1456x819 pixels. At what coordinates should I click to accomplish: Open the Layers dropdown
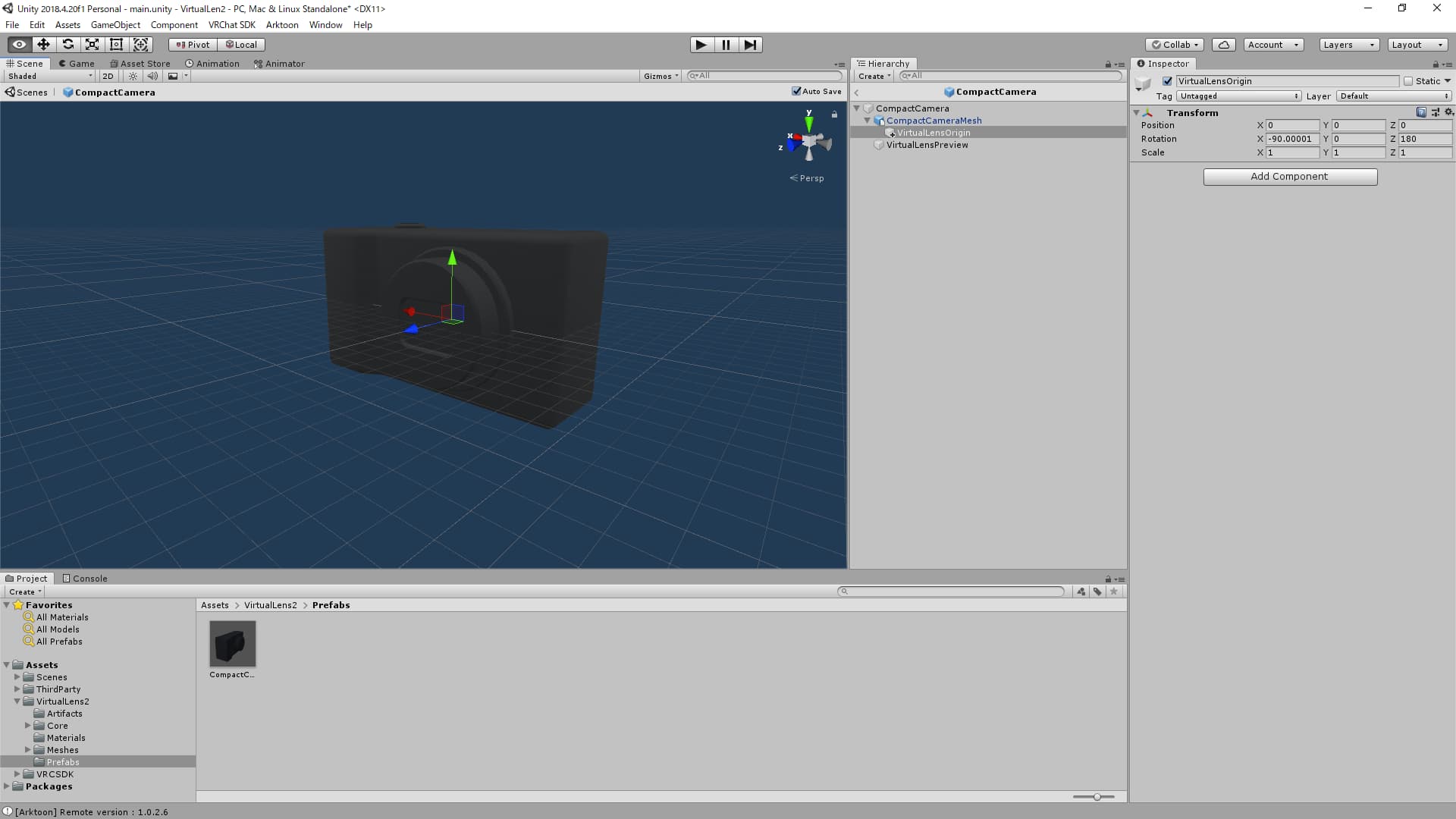point(1348,45)
